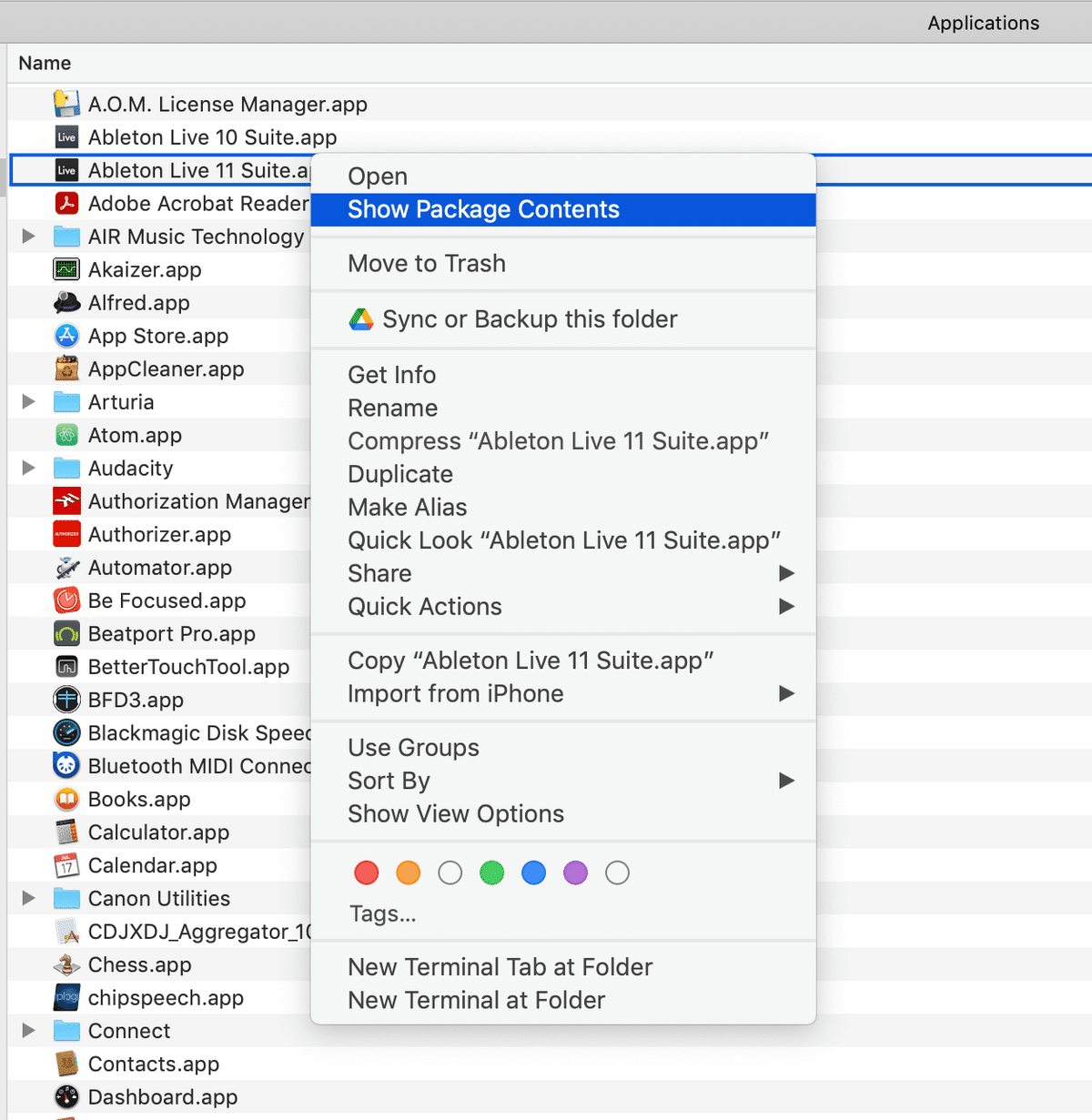Image resolution: width=1092 pixels, height=1120 pixels.
Task: Click the Alfred bowler hat icon
Action: coord(66,302)
